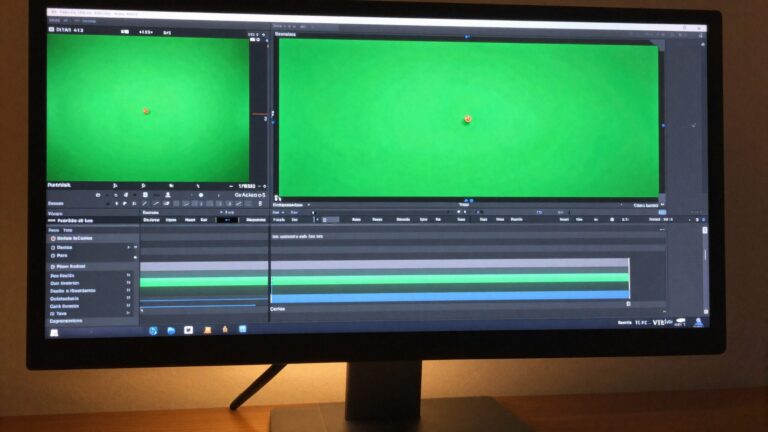Toggle the red circle on the first track header

pos(53,239)
